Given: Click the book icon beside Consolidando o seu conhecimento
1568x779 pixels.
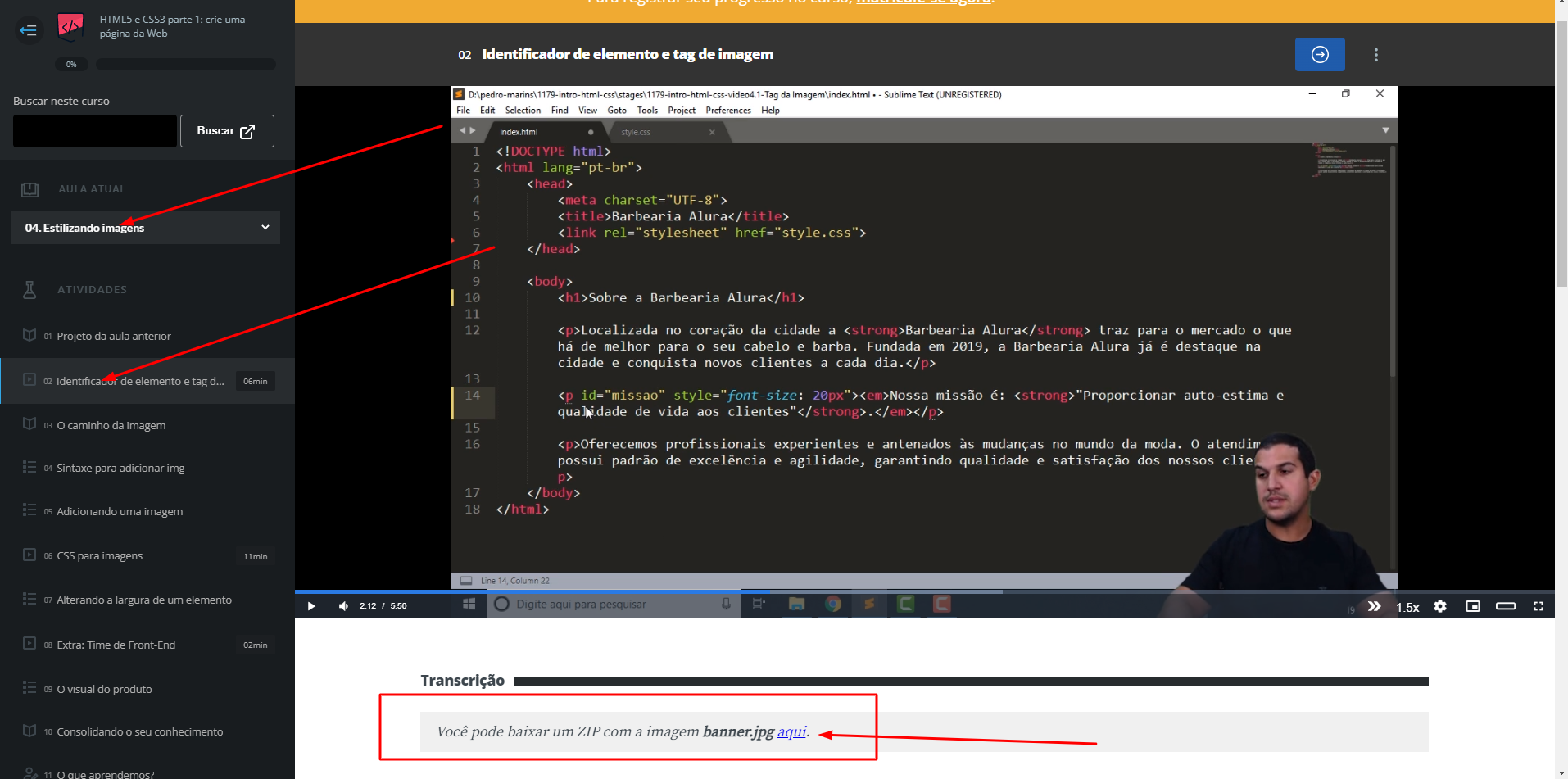Looking at the screenshot, I should (29, 731).
